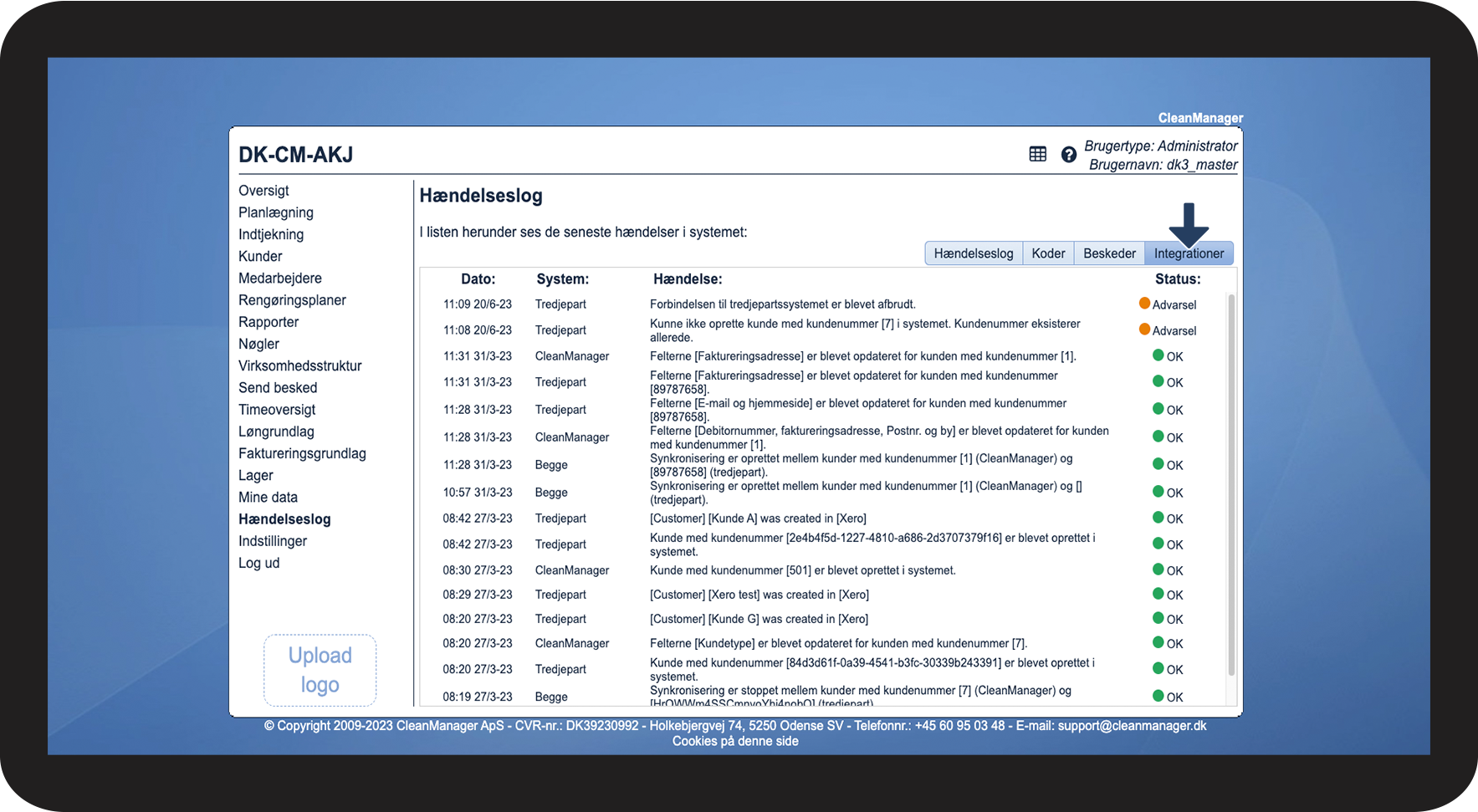Open the help question mark icon

click(1068, 155)
